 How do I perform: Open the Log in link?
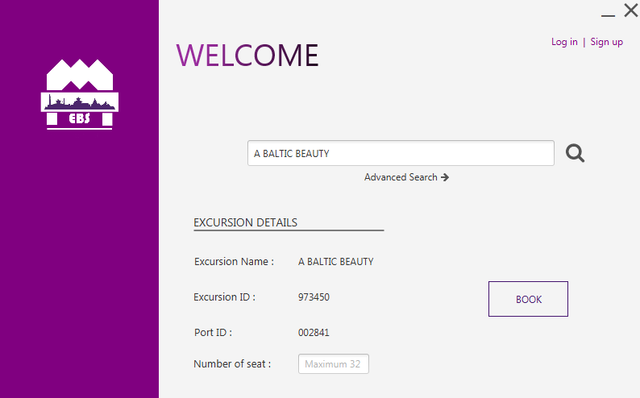pyautogui.click(x=564, y=42)
